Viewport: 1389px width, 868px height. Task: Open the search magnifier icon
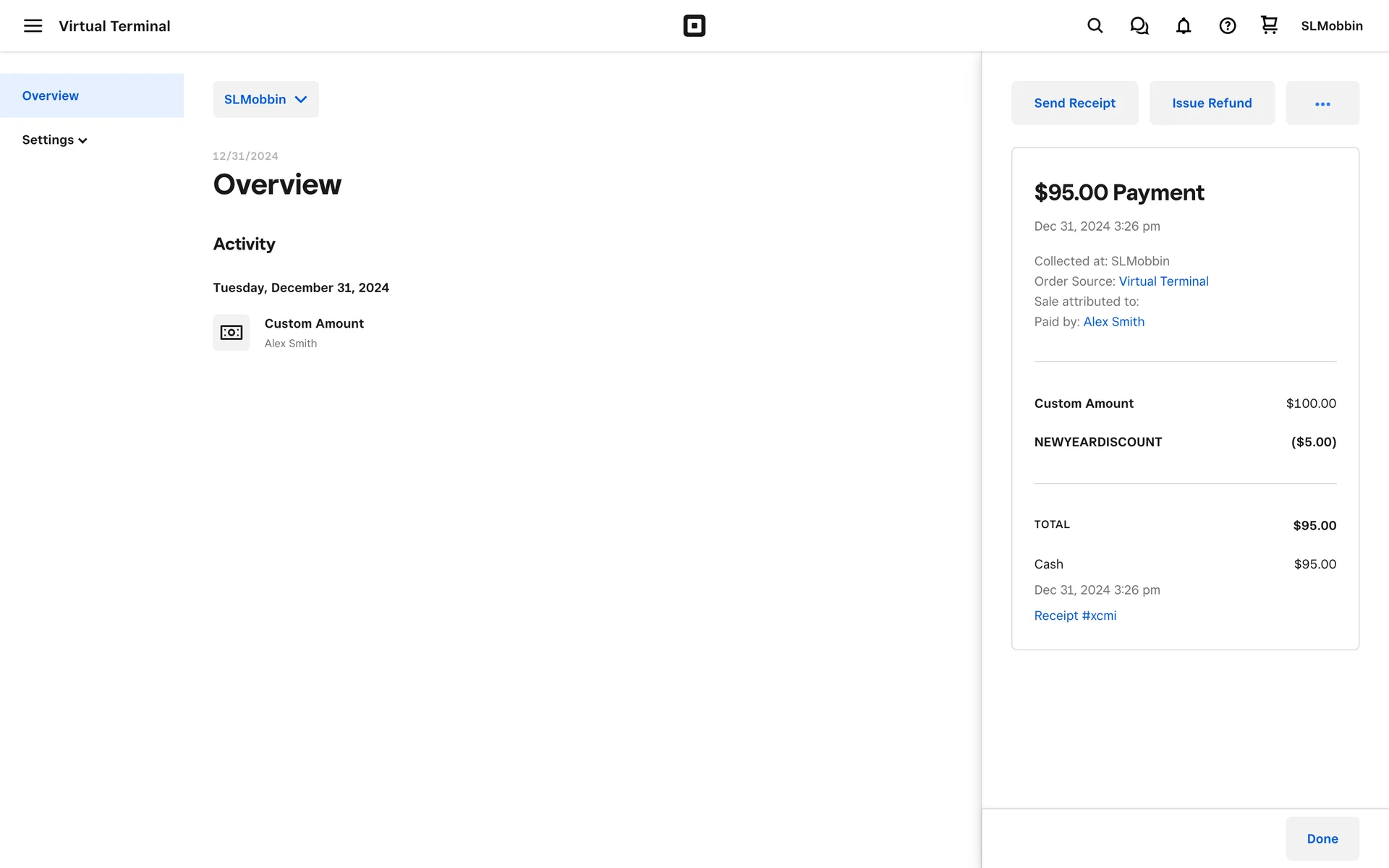(1095, 26)
